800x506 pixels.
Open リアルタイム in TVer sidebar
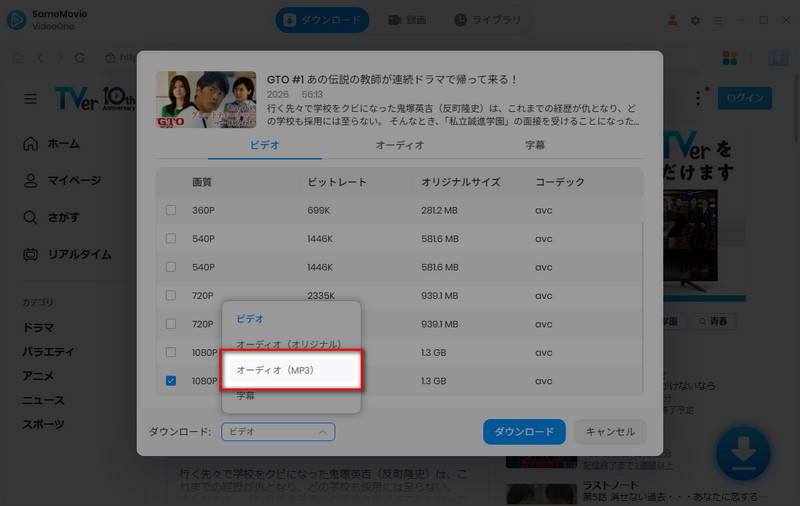pyautogui.click(x=67, y=254)
